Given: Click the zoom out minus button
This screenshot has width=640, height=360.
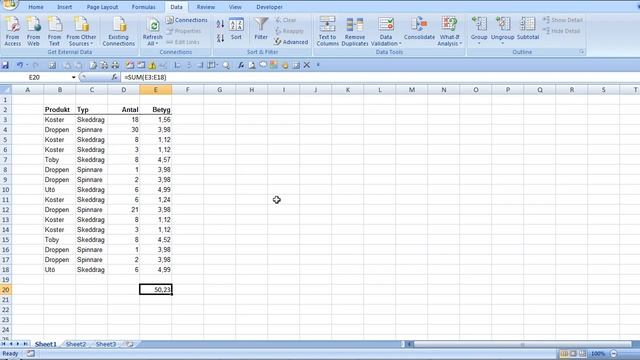Looking at the screenshot, I should point(613,353).
